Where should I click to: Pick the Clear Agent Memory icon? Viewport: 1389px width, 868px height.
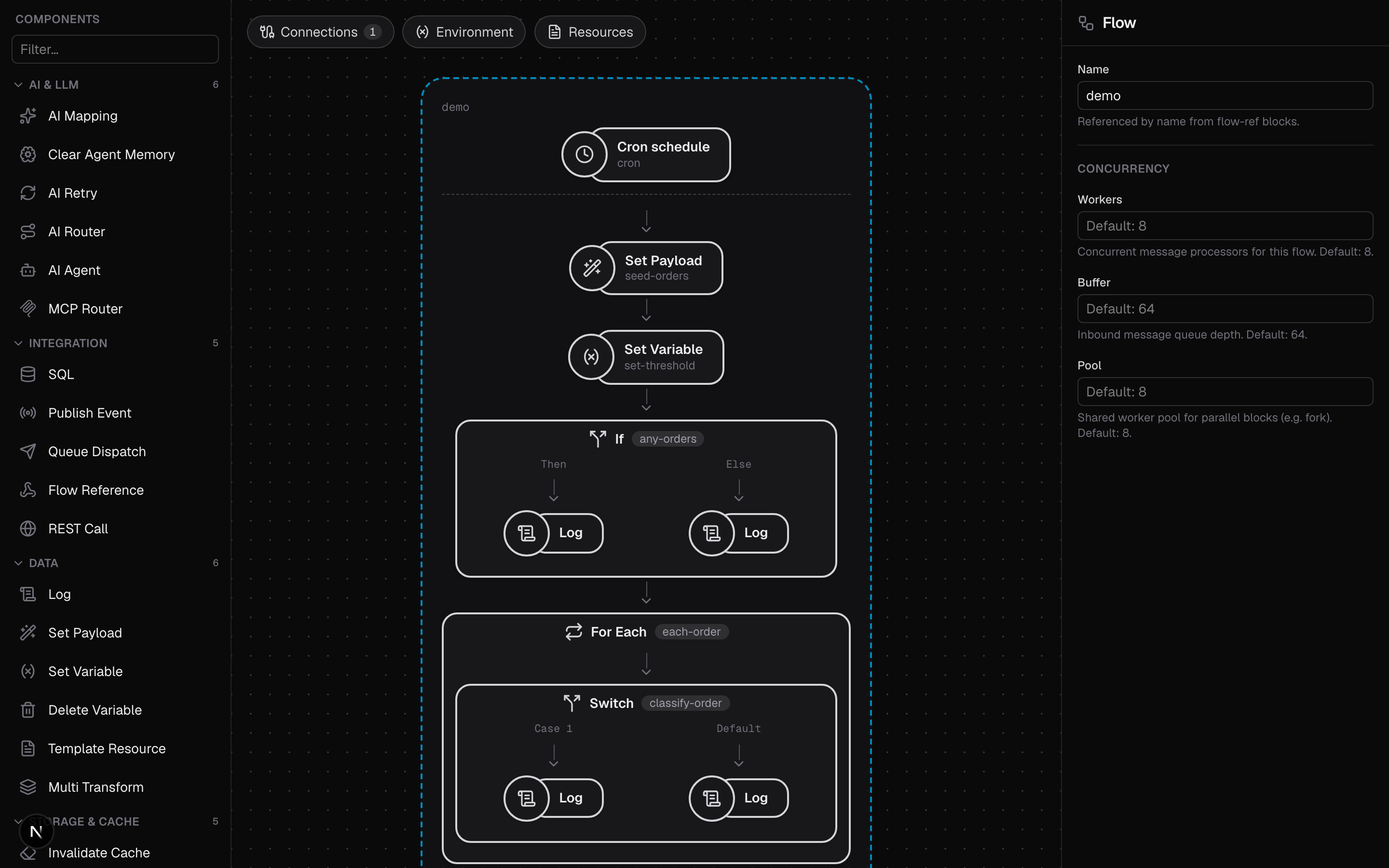[27, 154]
